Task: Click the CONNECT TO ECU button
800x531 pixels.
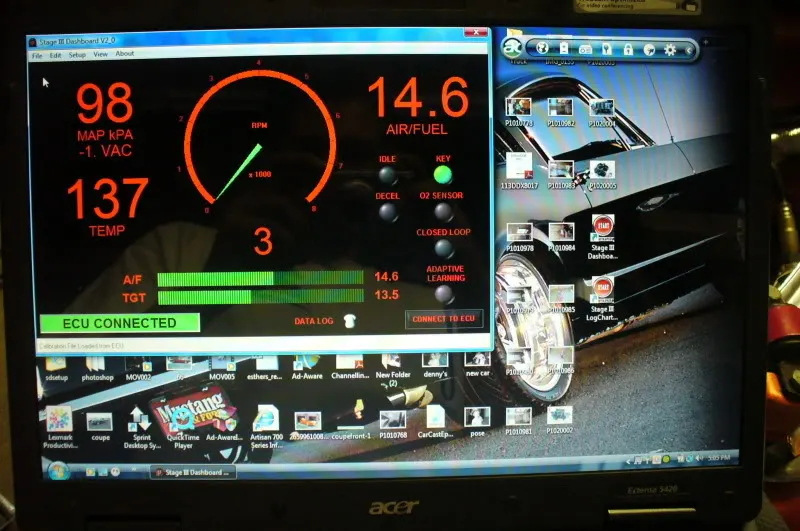Action: pos(443,319)
